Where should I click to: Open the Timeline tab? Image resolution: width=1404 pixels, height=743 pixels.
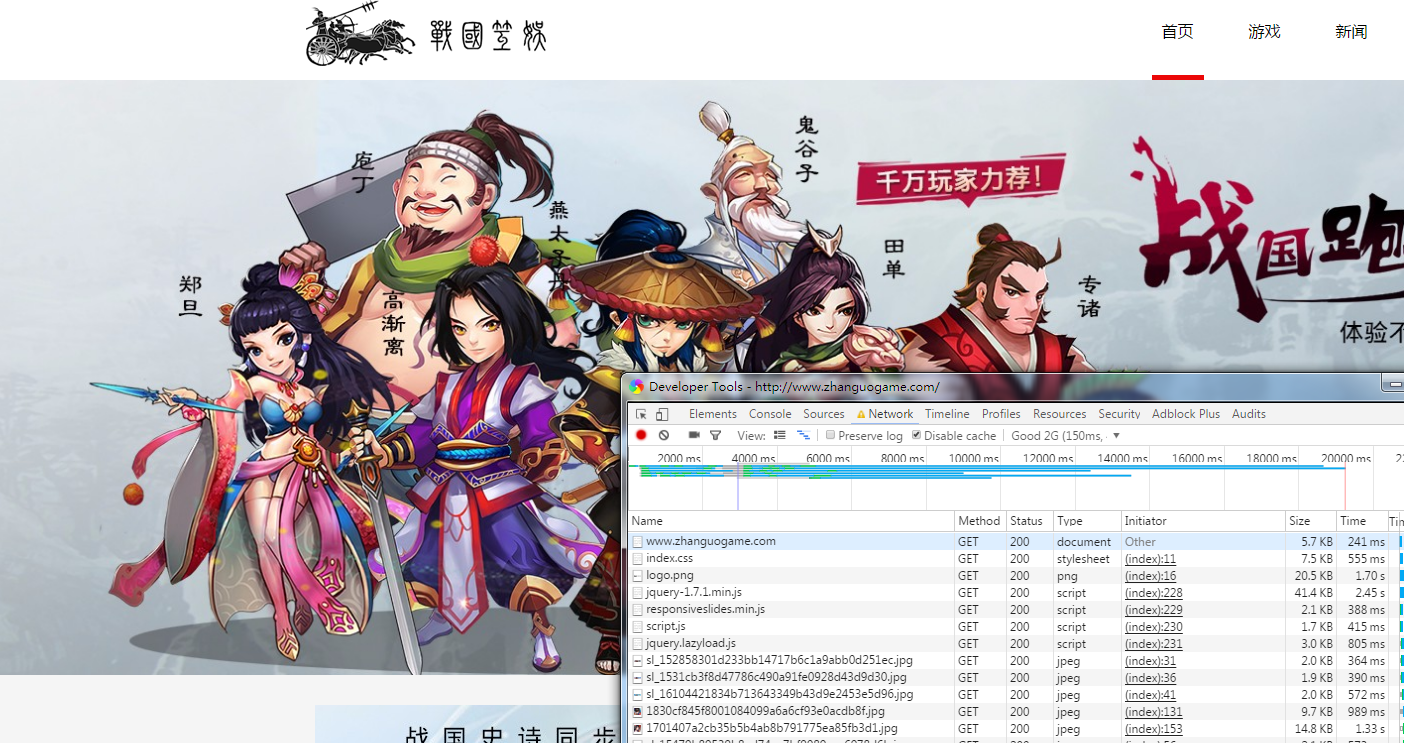pyautogui.click(x=947, y=414)
